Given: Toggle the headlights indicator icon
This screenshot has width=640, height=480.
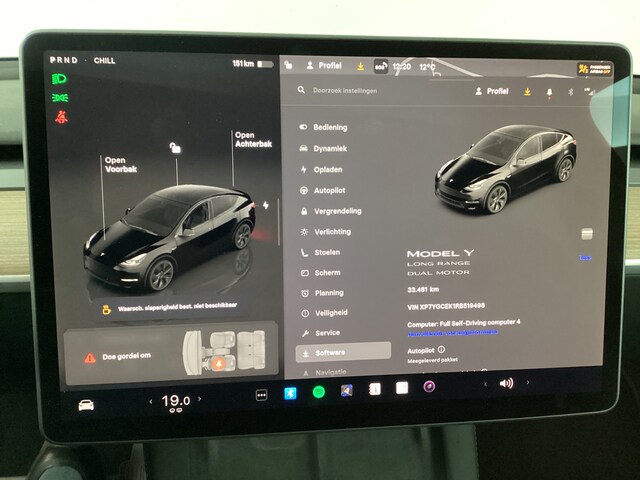Looking at the screenshot, I should click(x=60, y=78).
